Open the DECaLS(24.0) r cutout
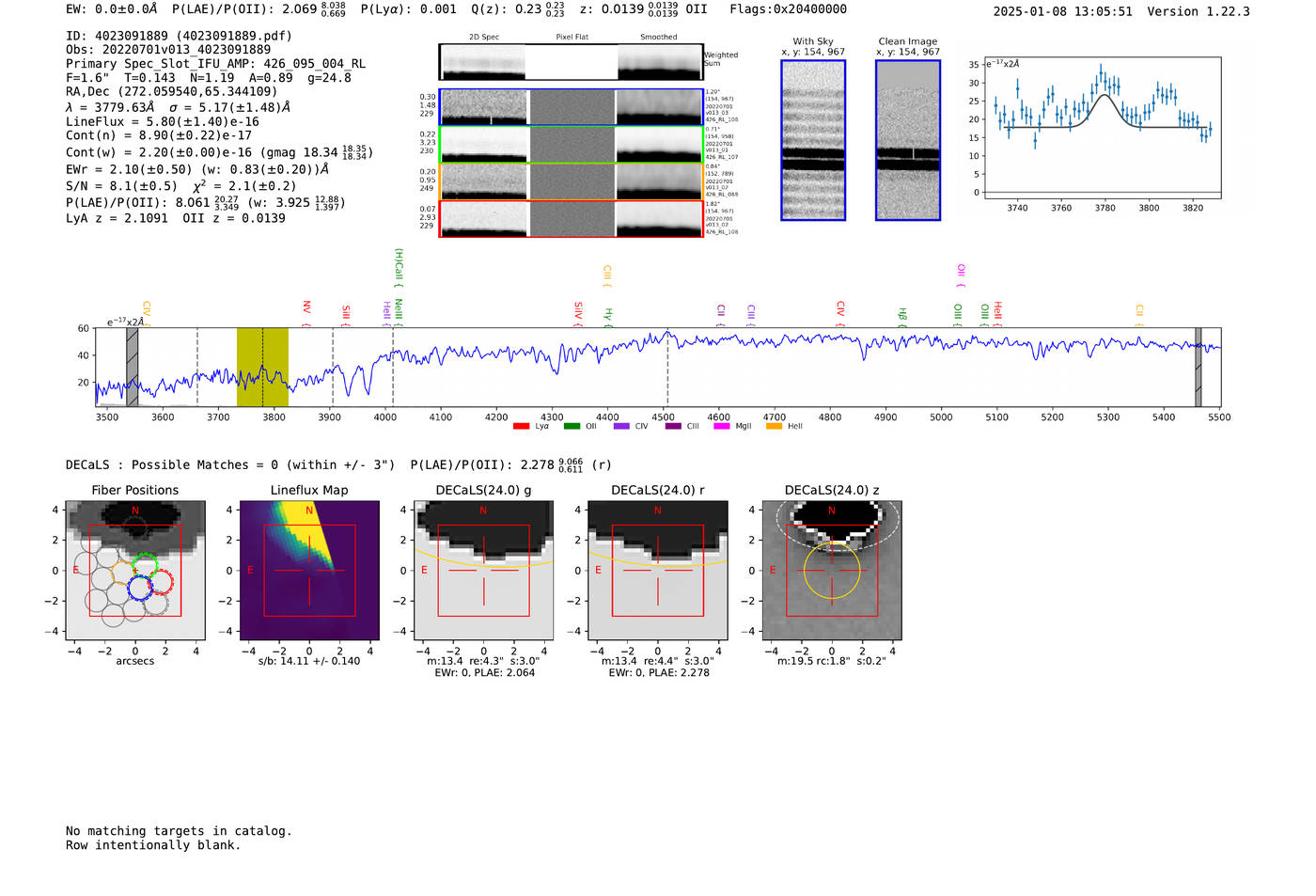Screen dimensions: 1316x896 (x=657, y=570)
